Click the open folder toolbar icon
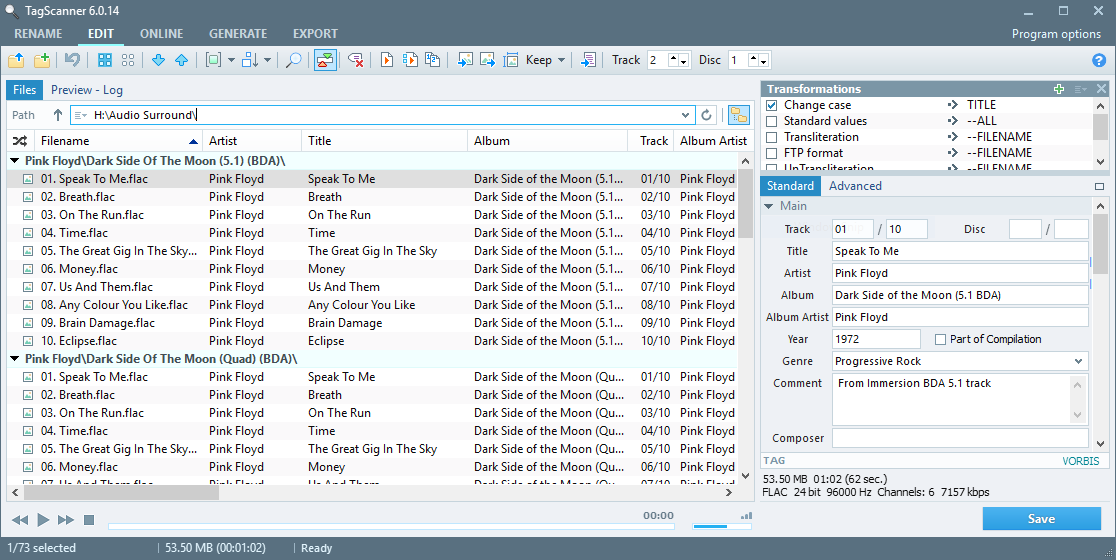The width and height of the screenshot is (1116, 560). point(16,60)
